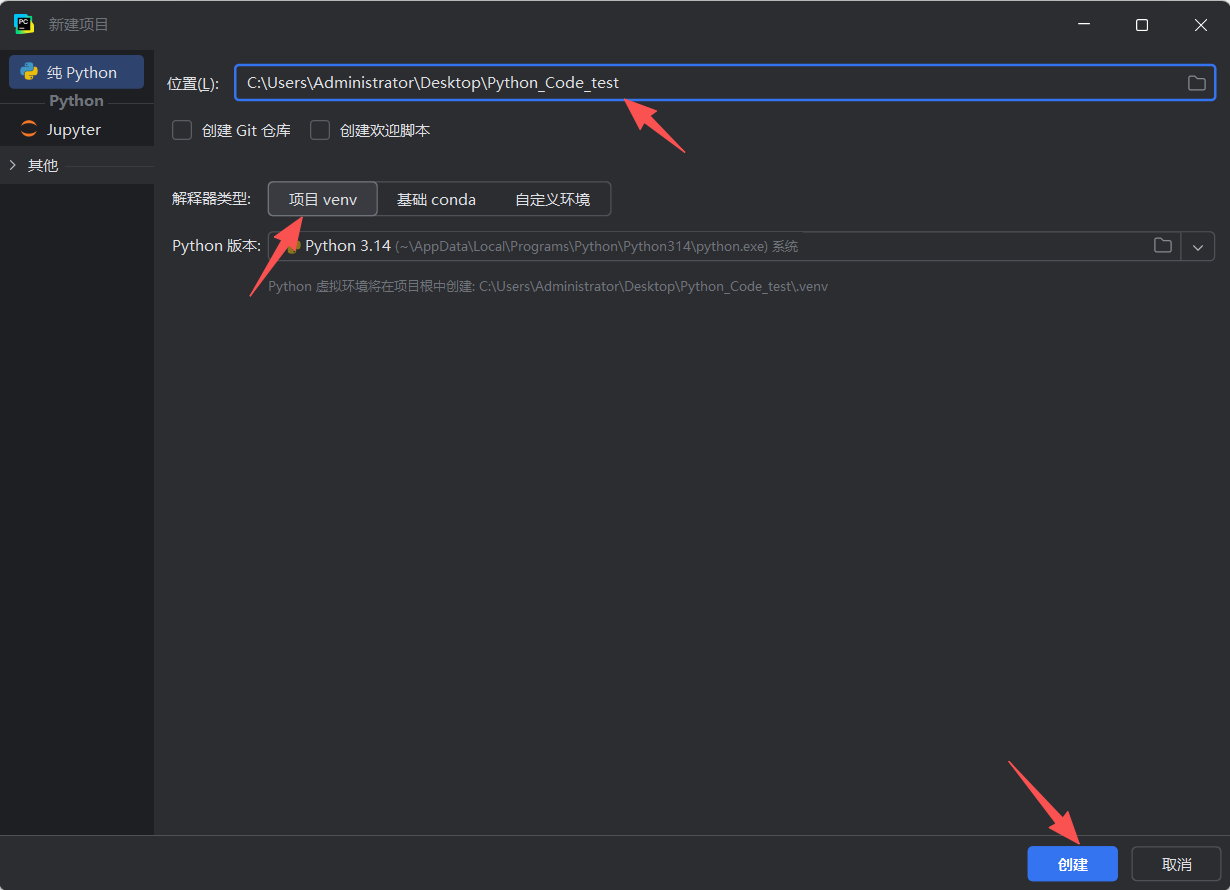Click the 位置(L) label
Screen dimensions: 1230x890
193,84
